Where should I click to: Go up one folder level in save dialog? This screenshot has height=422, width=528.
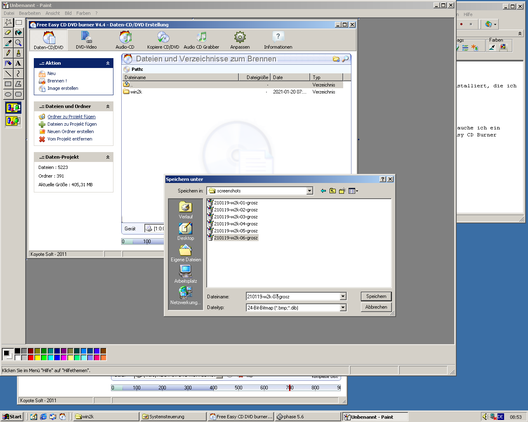tap(333, 191)
